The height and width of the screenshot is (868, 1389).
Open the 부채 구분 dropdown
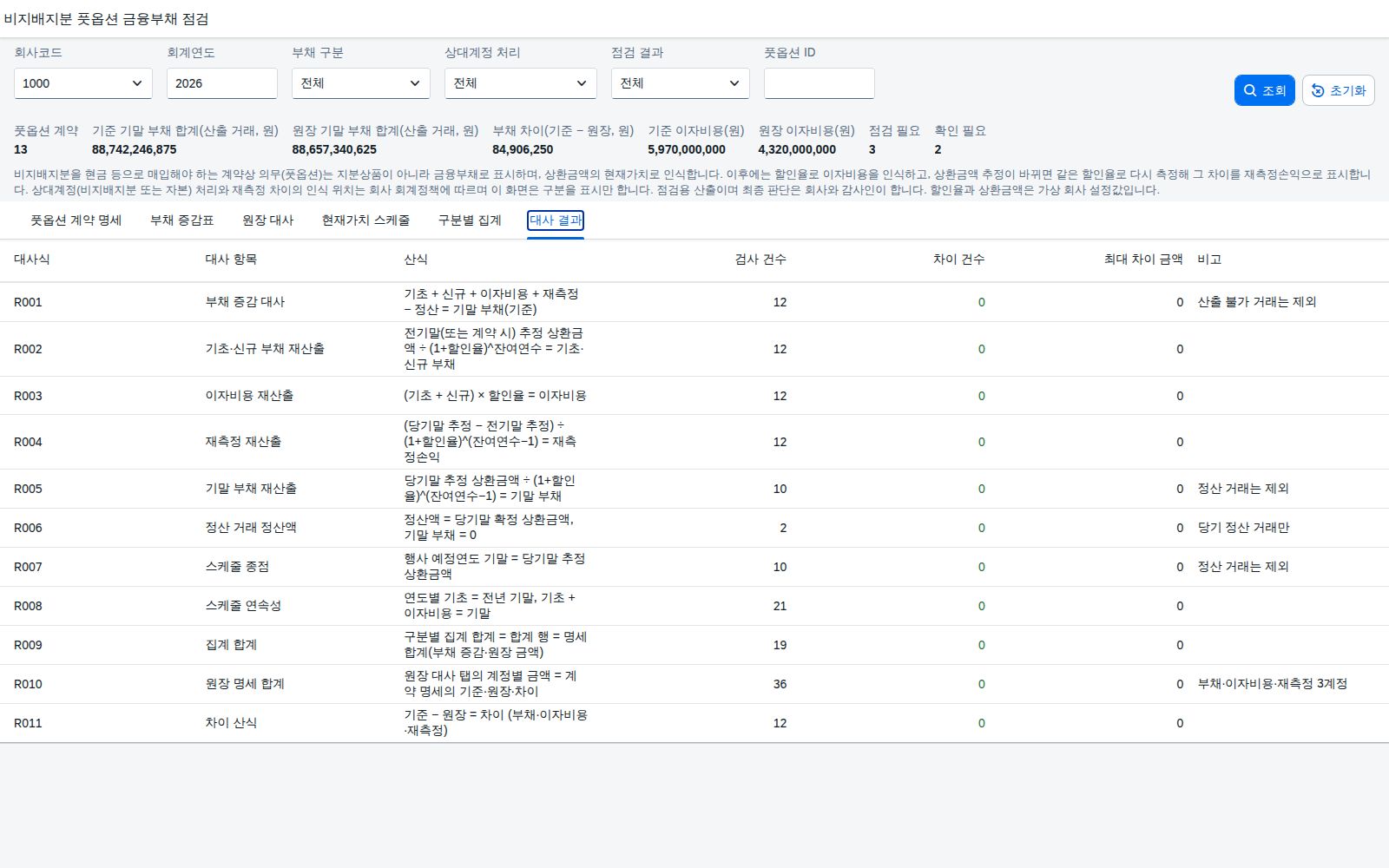pyautogui.click(x=361, y=83)
